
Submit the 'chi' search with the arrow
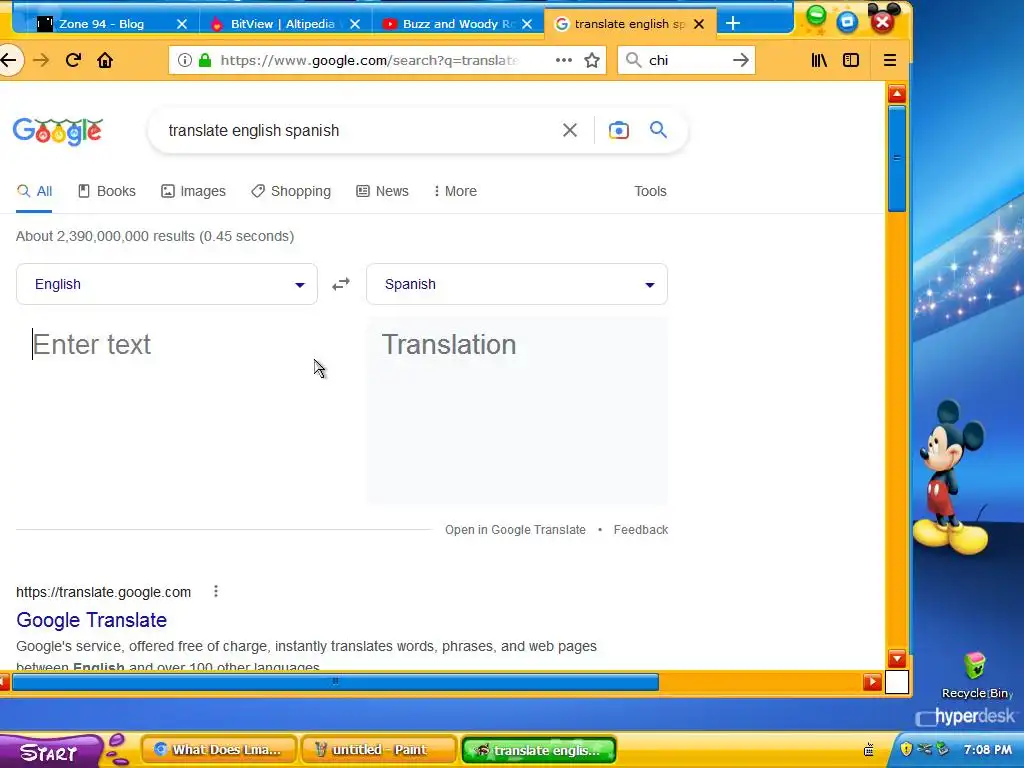coord(741,60)
